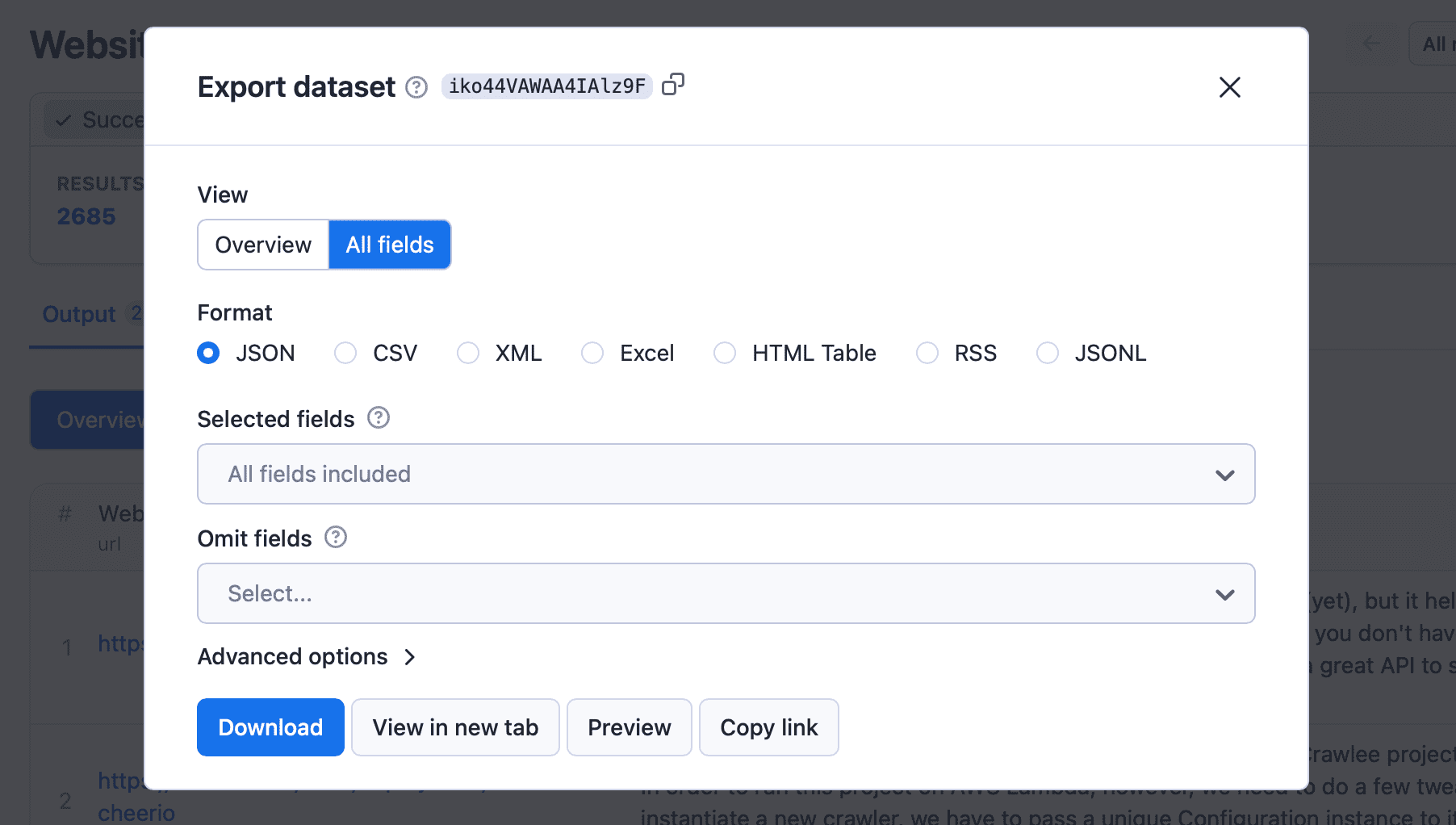Viewport: 1456px width, 825px height.
Task: Switch view to Overview
Action: click(262, 245)
